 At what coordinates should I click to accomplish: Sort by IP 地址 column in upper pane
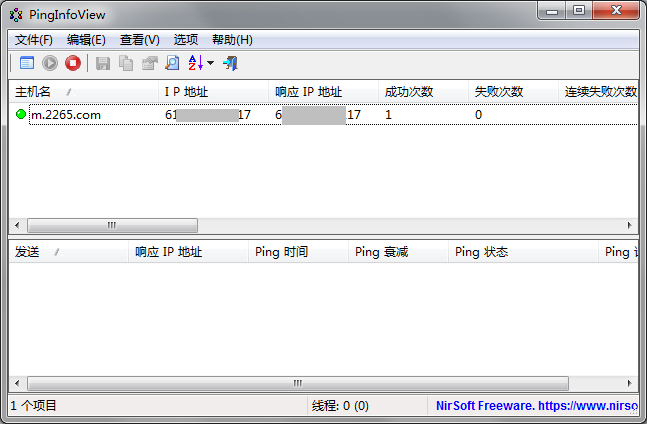tap(213, 92)
